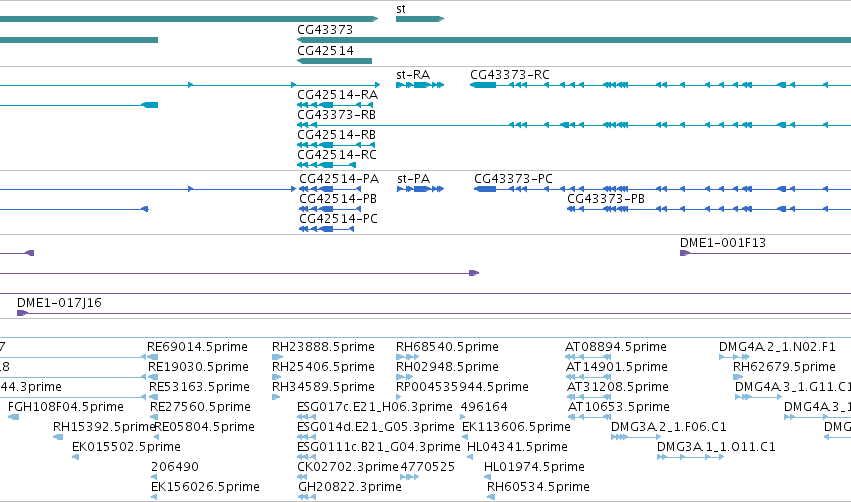Click DMG3A.2_1.F06.C1 label
The width and height of the screenshot is (851, 502).
point(669,427)
